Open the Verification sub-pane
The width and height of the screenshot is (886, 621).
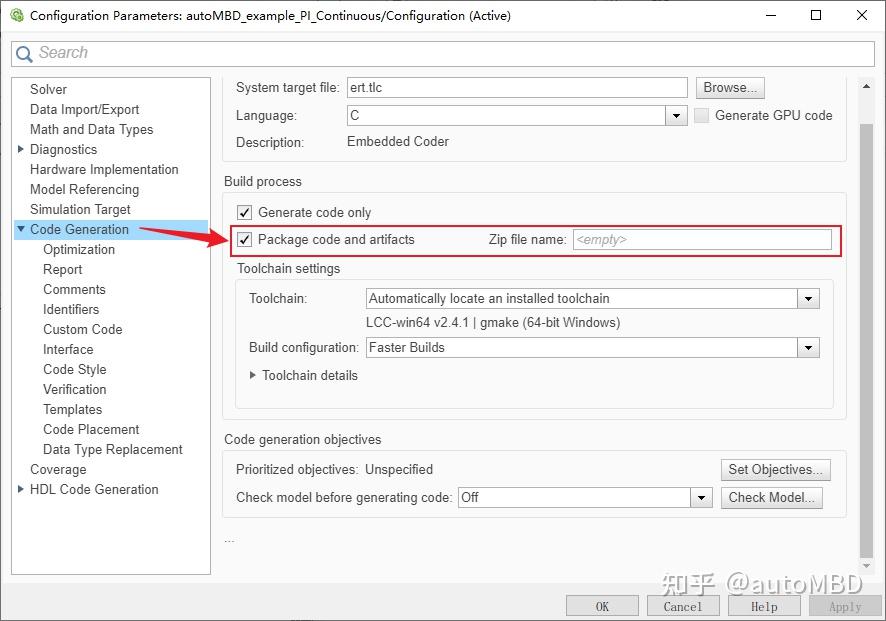click(x=75, y=389)
